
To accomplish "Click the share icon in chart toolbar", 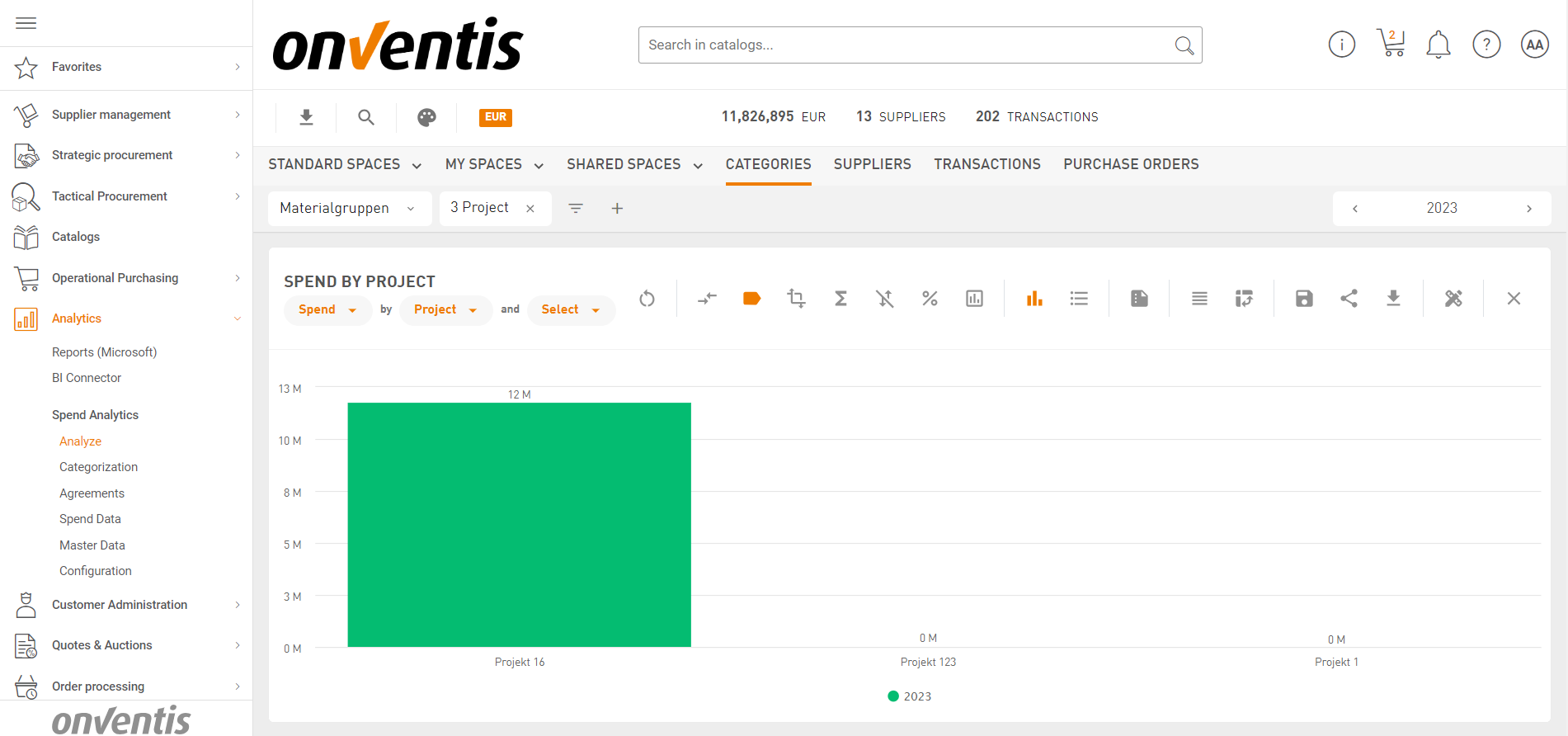I will (x=1349, y=299).
